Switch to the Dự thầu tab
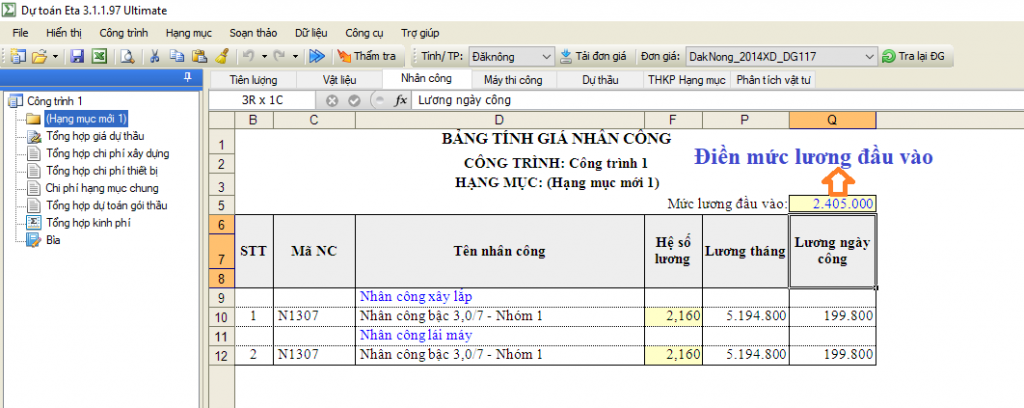The height and width of the screenshot is (408, 1024). (x=600, y=80)
